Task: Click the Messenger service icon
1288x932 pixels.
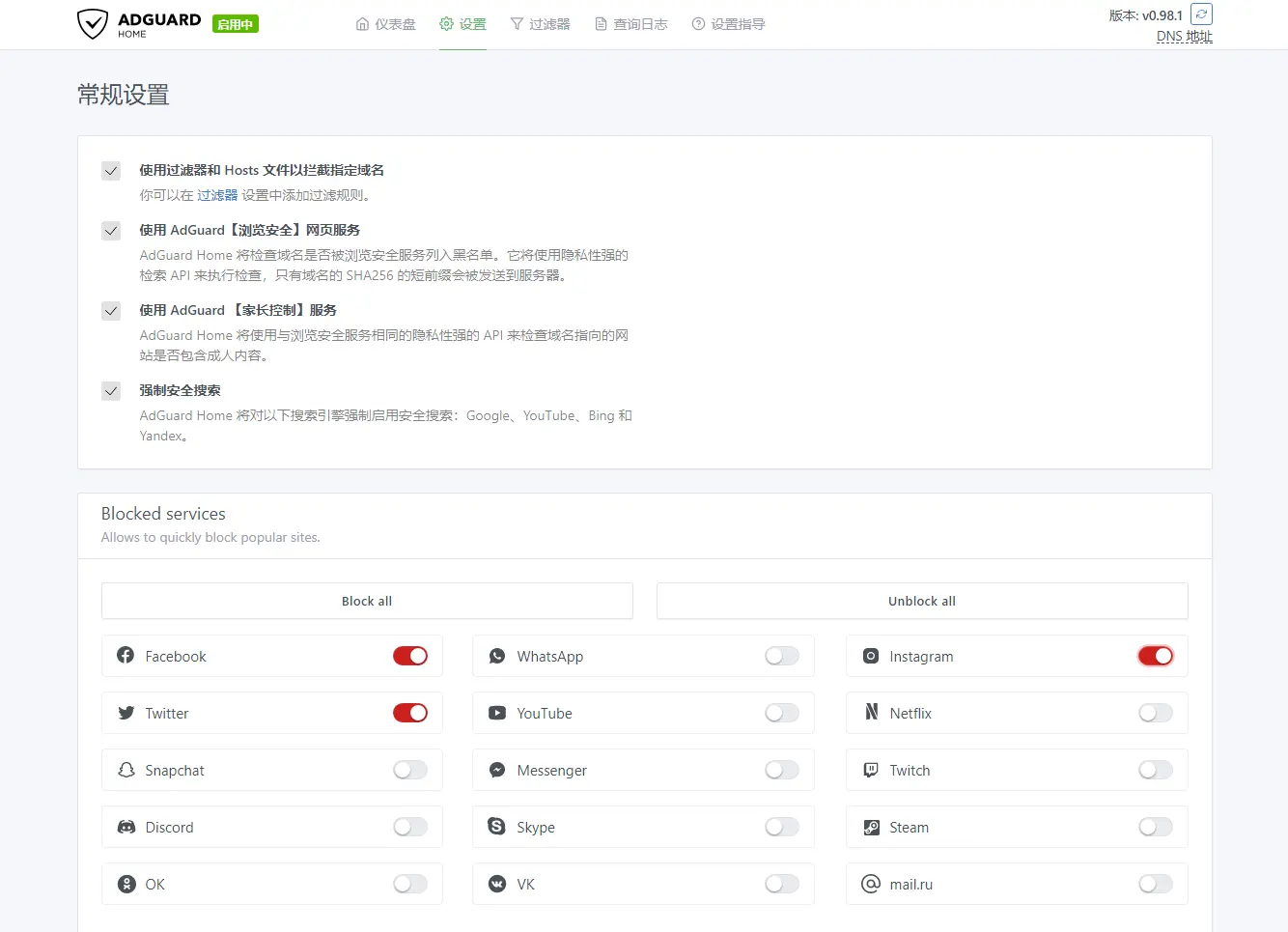Action: pos(497,770)
